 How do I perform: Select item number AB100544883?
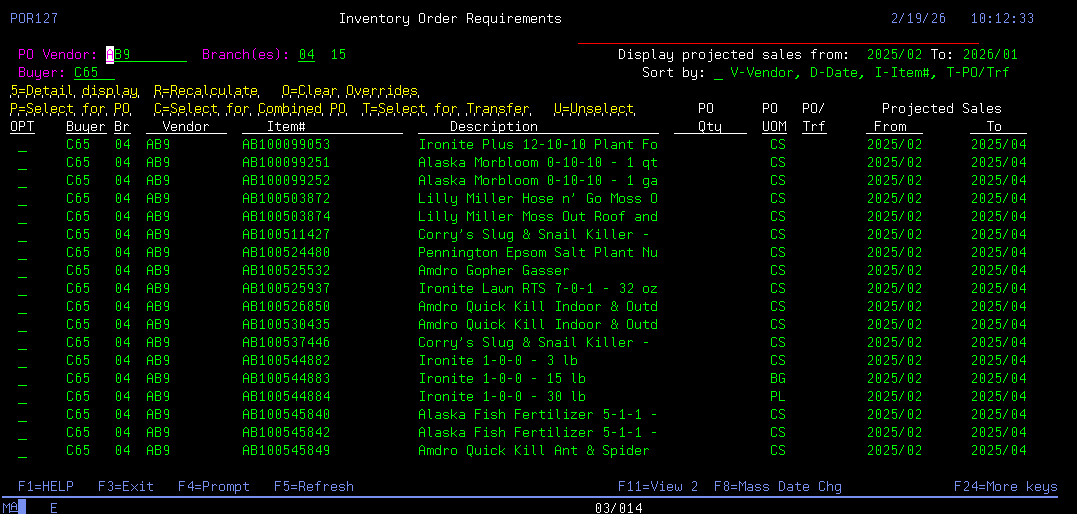pyautogui.click(x=286, y=379)
